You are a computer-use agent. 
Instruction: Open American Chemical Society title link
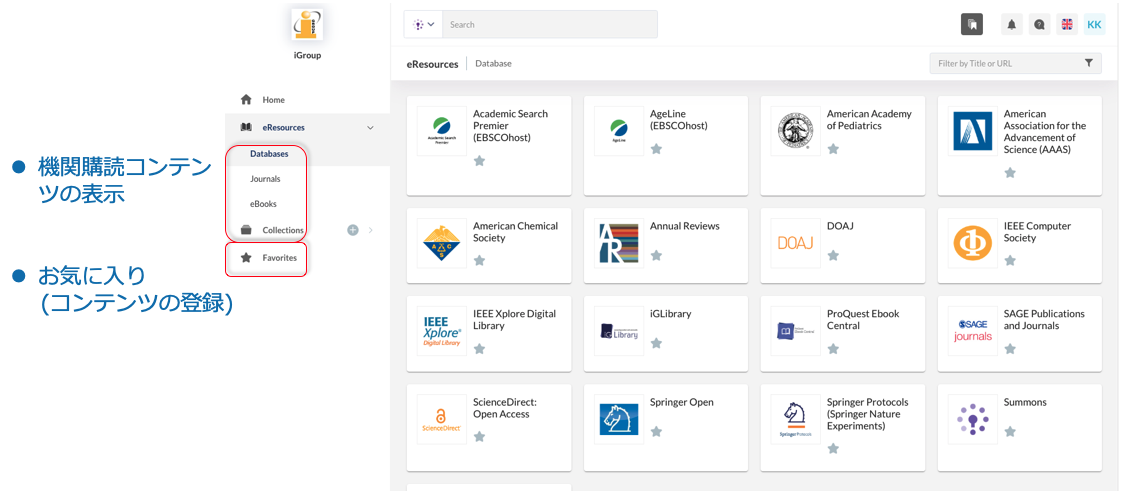point(515,232)
